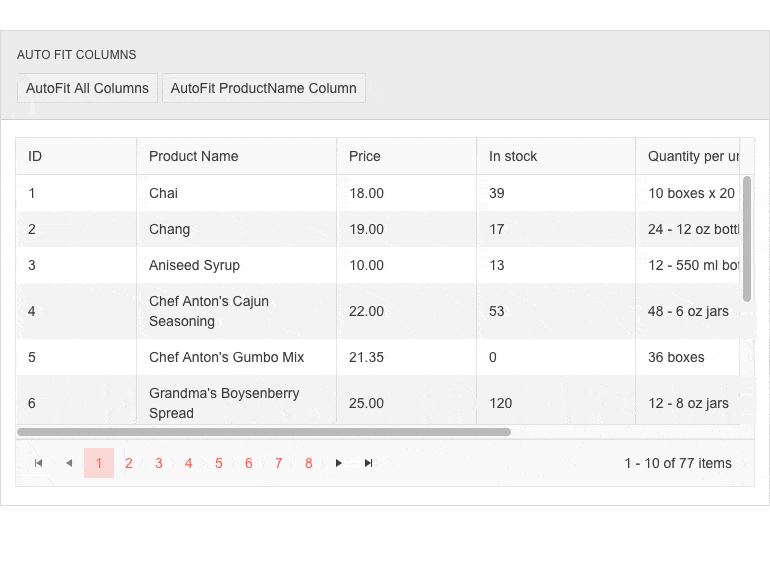Click AutoFit ProductName Column button
Viewport: 770px width, 566px height.
coord(264,88)
